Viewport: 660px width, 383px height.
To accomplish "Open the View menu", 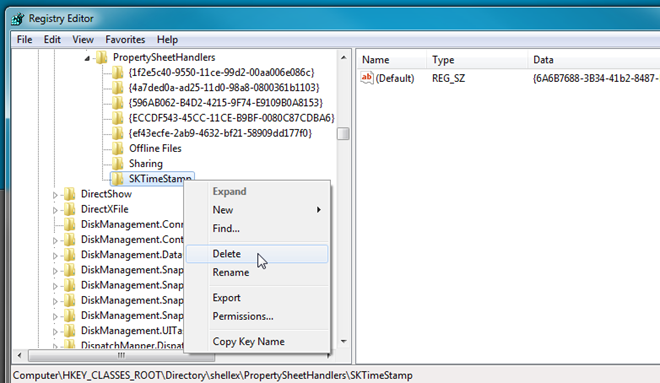I will (83, 40).
